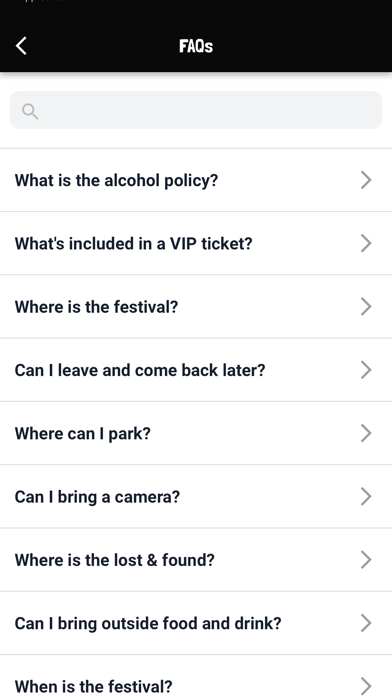Open "Can I bring outside food and drink?"
The image size is (392, 696).
(196, 623)
